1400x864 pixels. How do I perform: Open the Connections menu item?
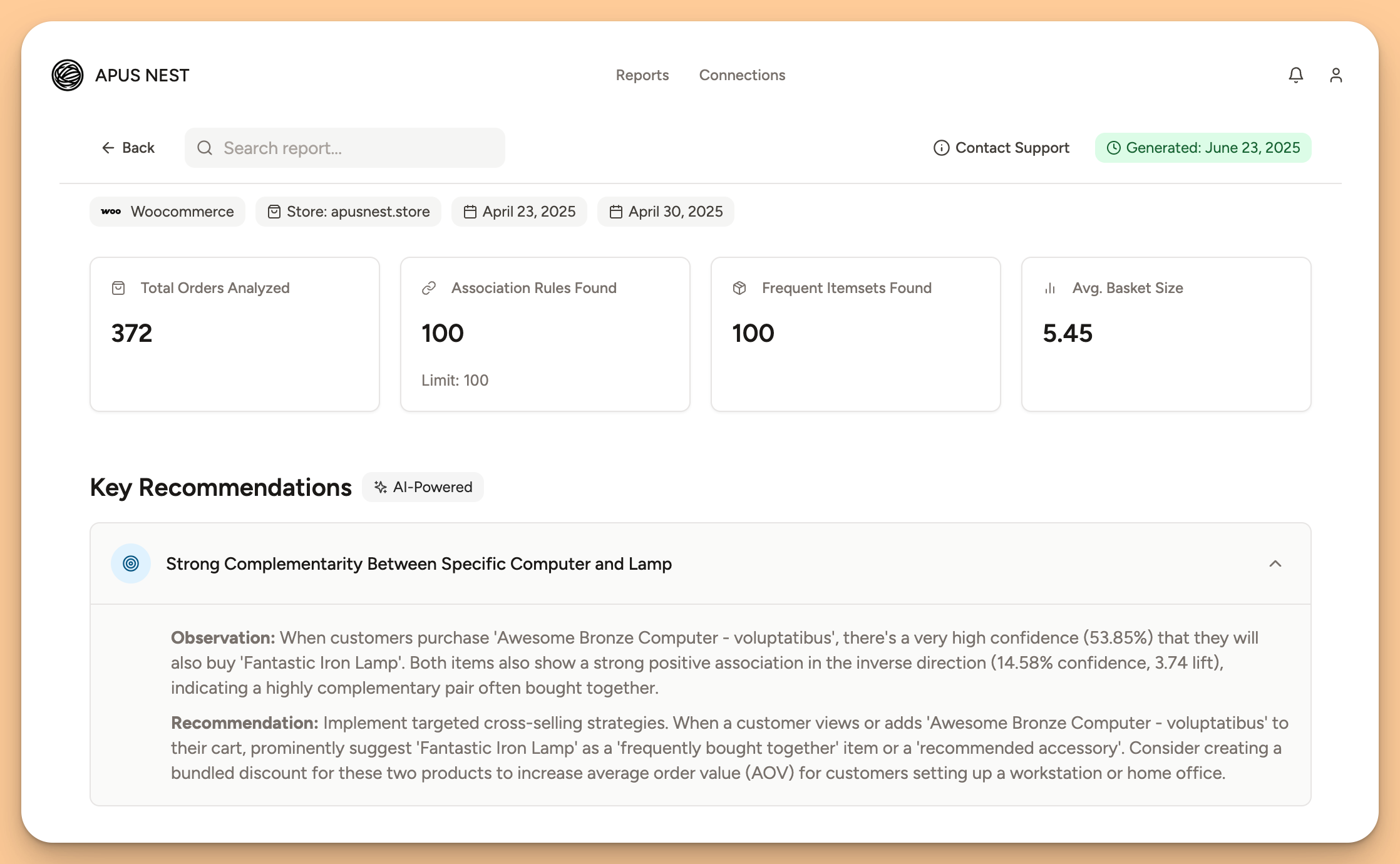click(x=742, y=75)
